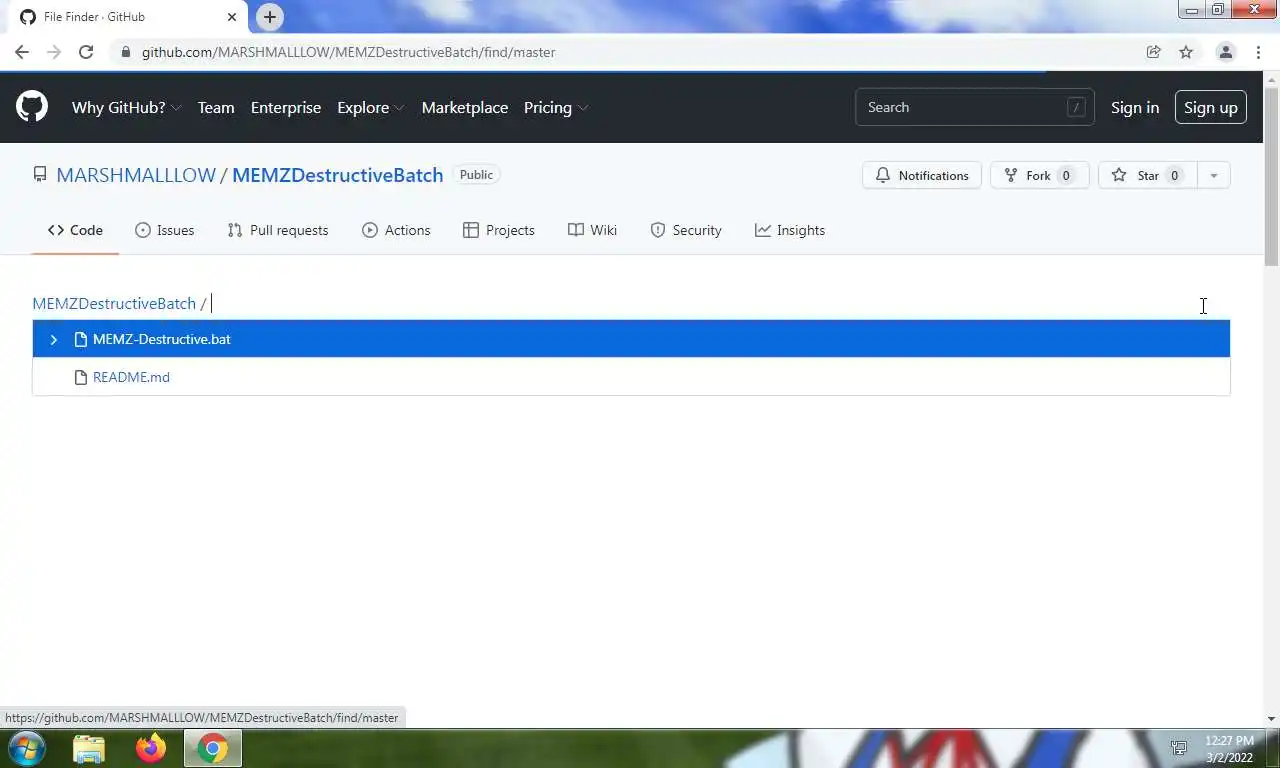Switch to Chrome in the taskbar
Viewport: 1280px width, 768px height.
pos(212,748)
